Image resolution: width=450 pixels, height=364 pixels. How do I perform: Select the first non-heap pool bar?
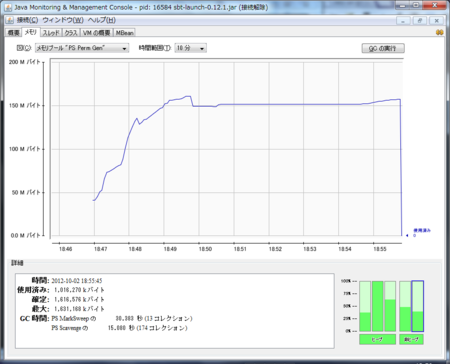click(405, 306)
